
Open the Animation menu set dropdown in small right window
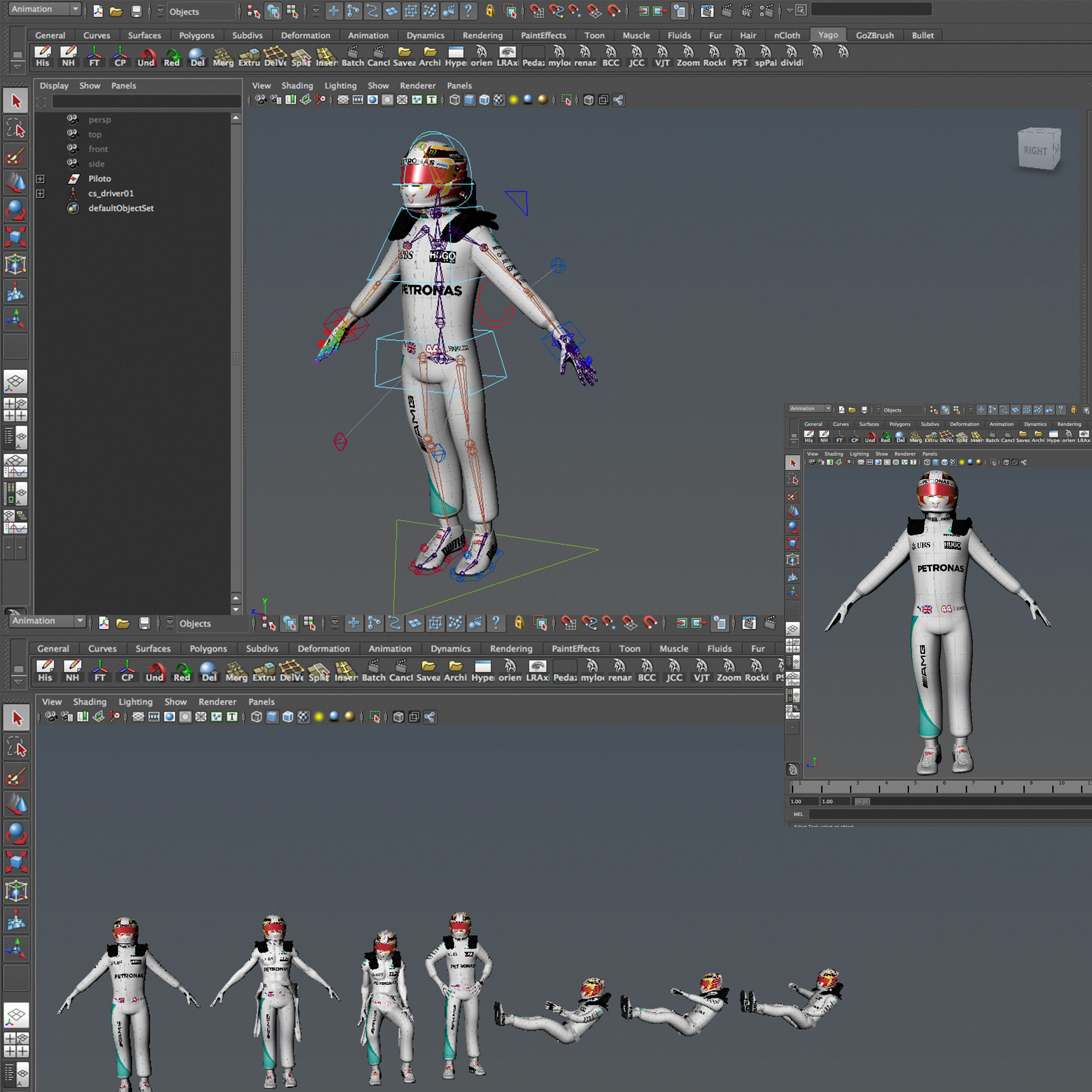point(810,409)
